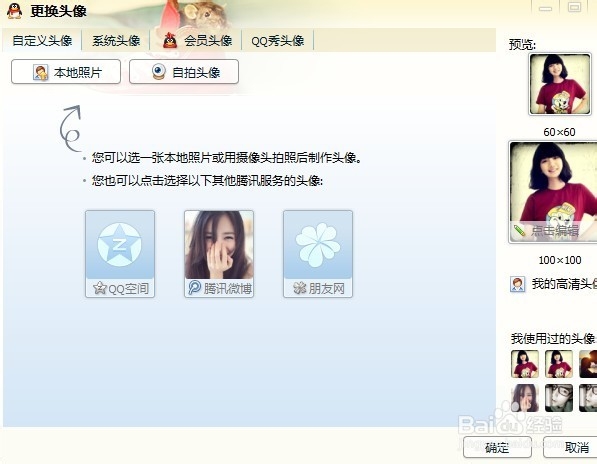Image resolution: width=597 pixels, height=464 pixels.
Task: Click the pencil icon next to 点击编辑
Action: pos(520,230)
